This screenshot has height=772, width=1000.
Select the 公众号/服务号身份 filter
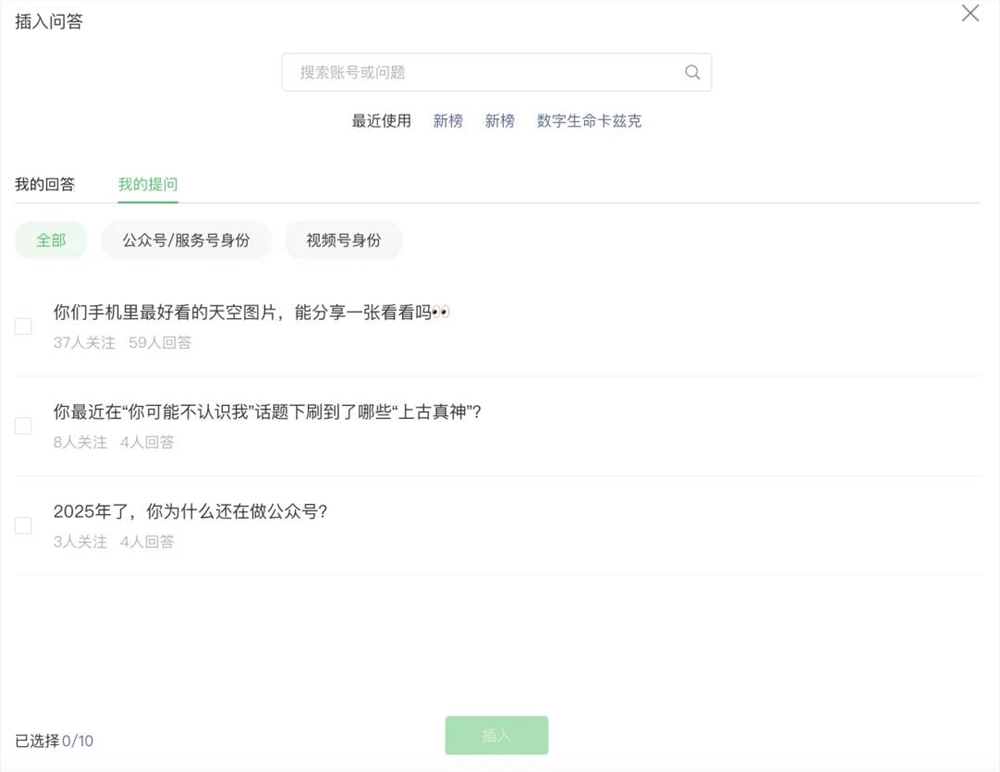[x=185, y=240]
